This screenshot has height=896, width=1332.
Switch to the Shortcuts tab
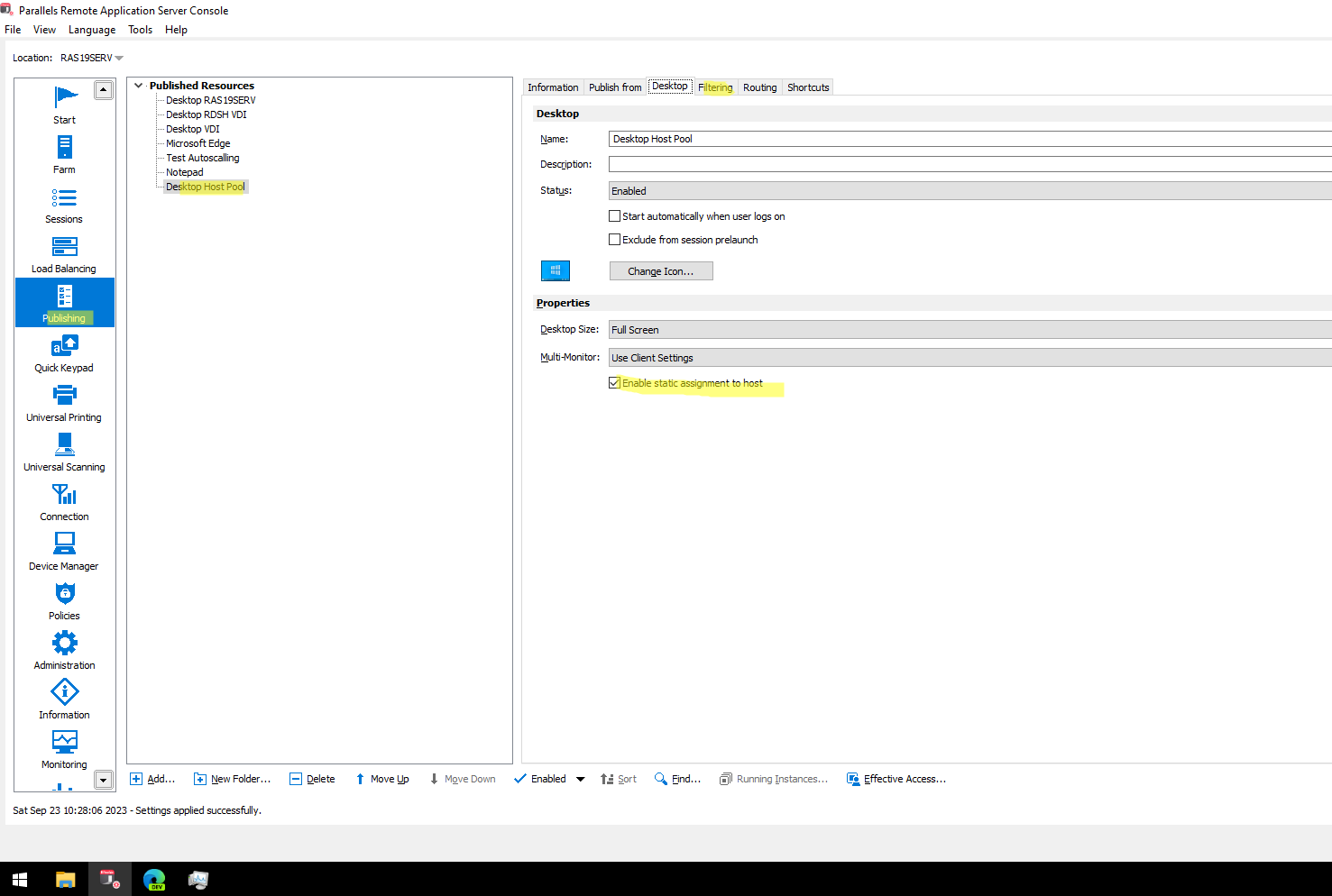coord(808,87)
